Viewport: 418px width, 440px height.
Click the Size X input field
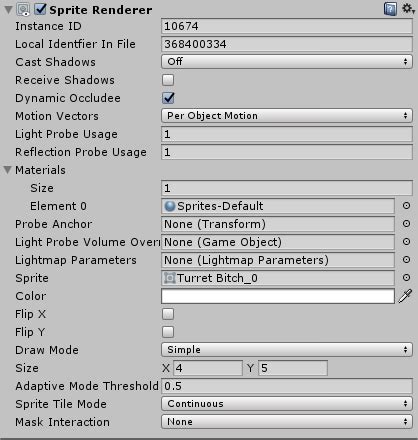208,368
